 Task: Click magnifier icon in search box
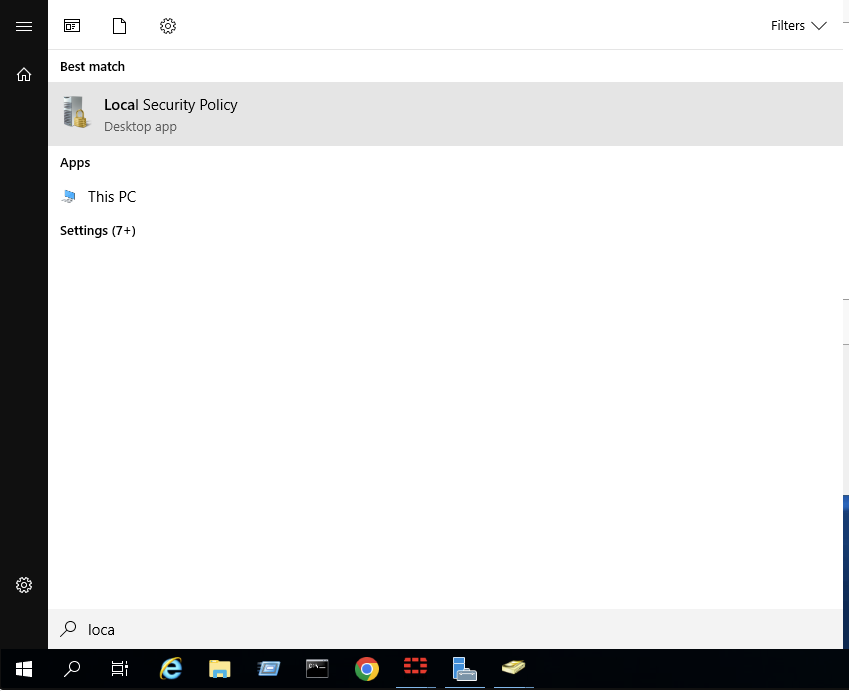tap(68, 629)
